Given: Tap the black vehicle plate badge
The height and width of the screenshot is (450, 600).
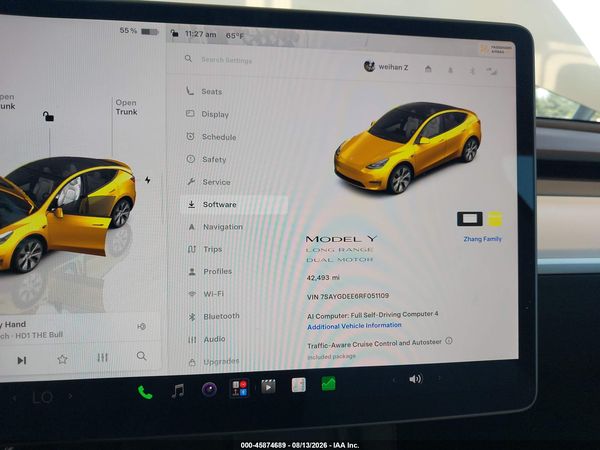Looking at the screenshot, I should (470, 219).
